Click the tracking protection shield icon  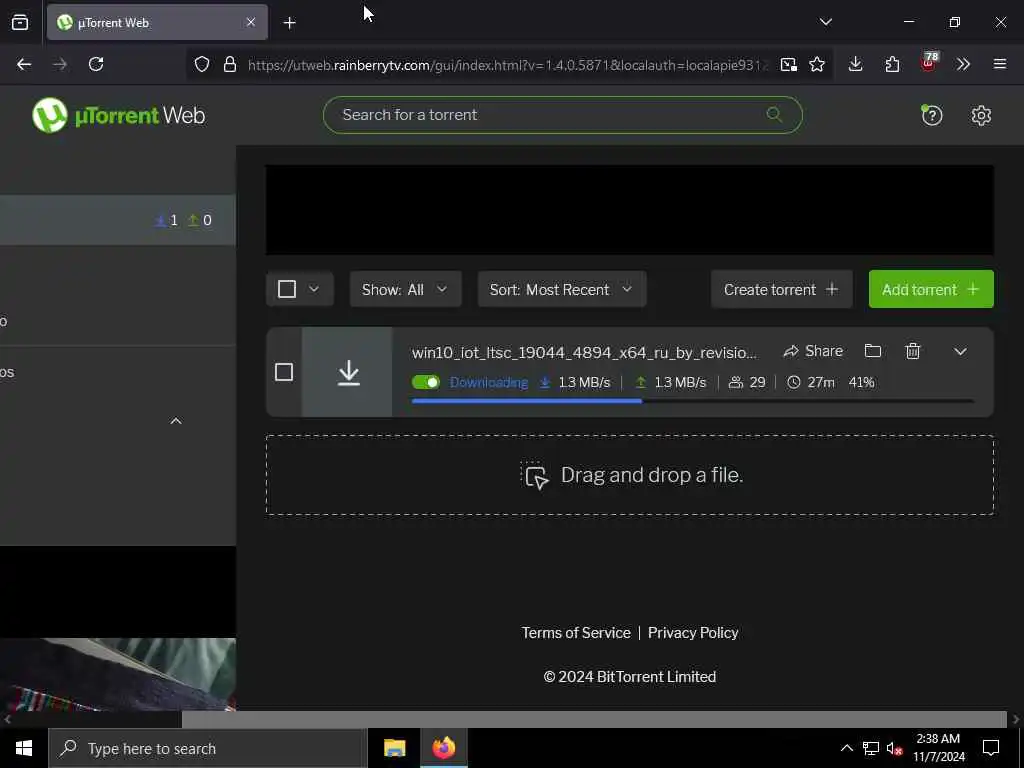(x=202, y=64)
